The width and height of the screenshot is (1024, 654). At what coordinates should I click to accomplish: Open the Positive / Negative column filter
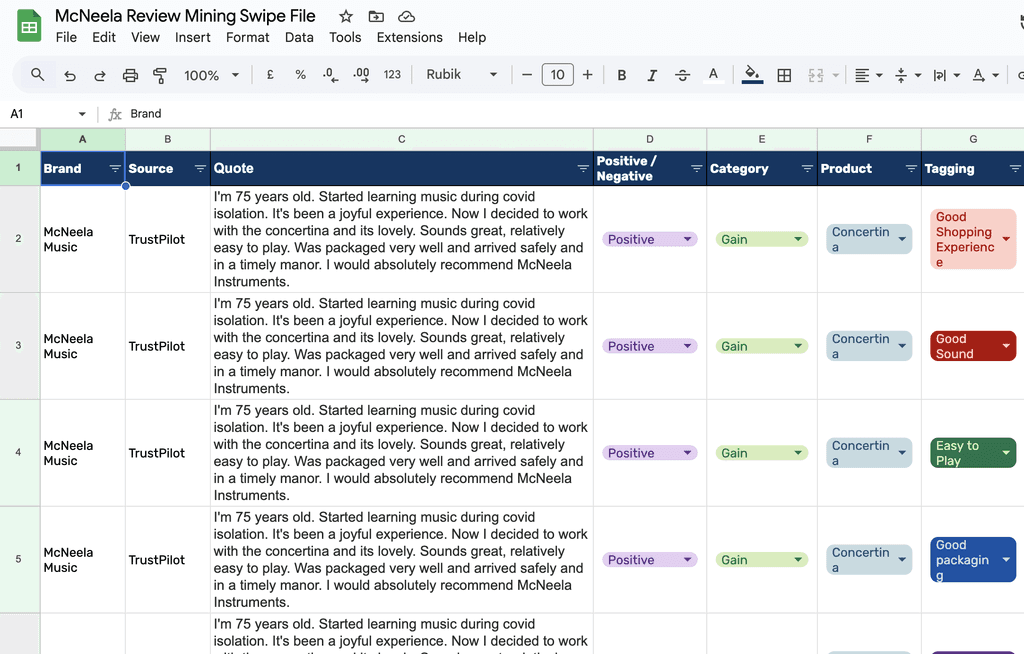point(696,169)
